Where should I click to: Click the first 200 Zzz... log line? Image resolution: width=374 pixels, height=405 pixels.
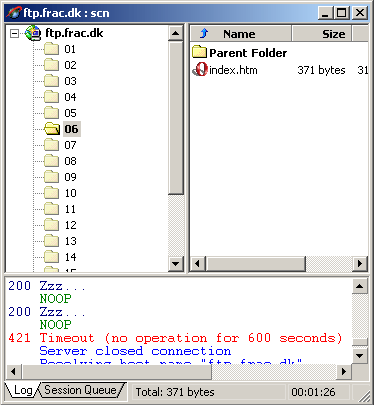(47, 286)
